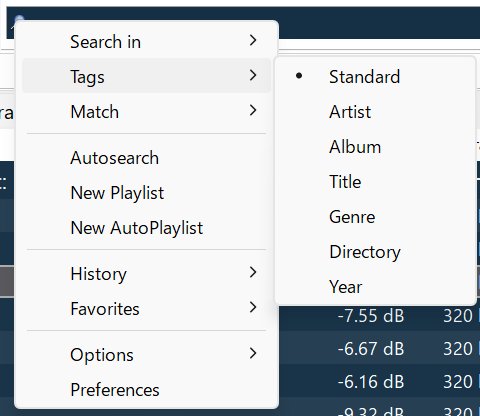Select Genre tag search mode
Viewport: 480px width, 416px height.
[375, 217]
